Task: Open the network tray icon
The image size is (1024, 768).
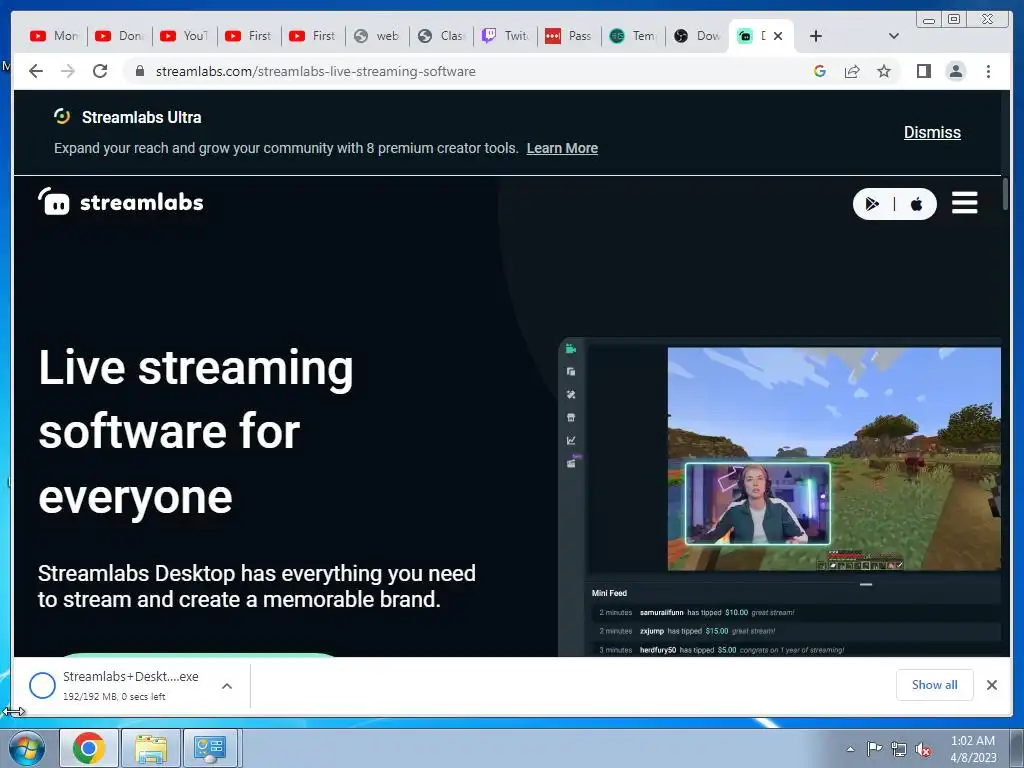Action: click(899, 749)
